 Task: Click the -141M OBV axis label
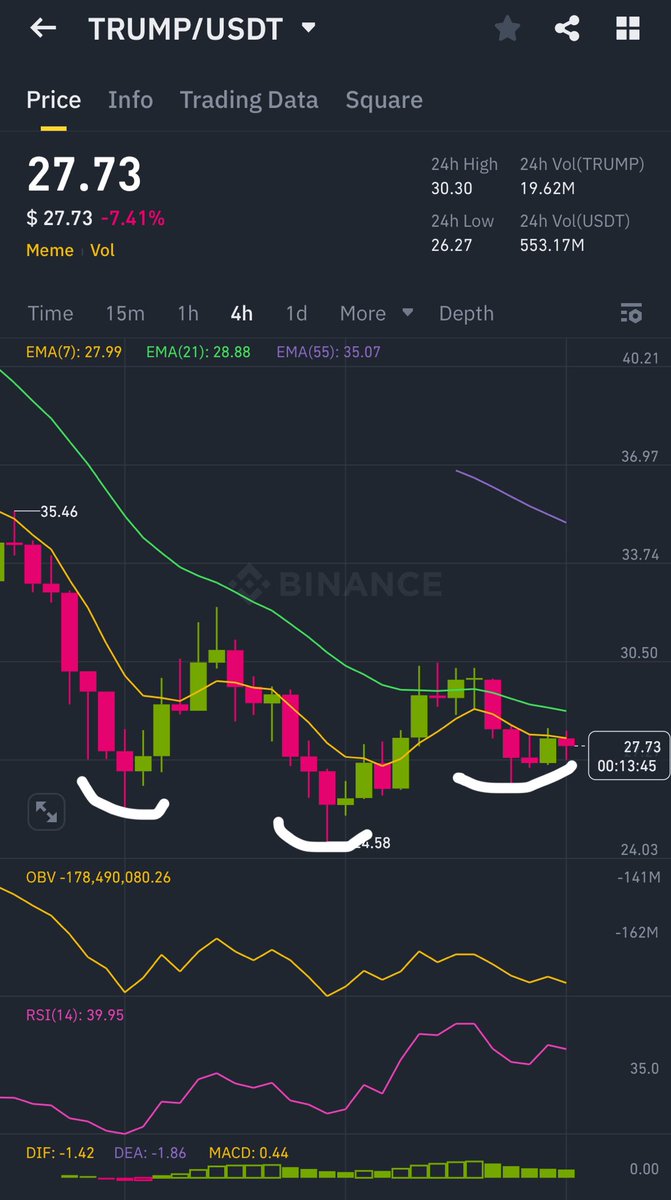point(638,878)
